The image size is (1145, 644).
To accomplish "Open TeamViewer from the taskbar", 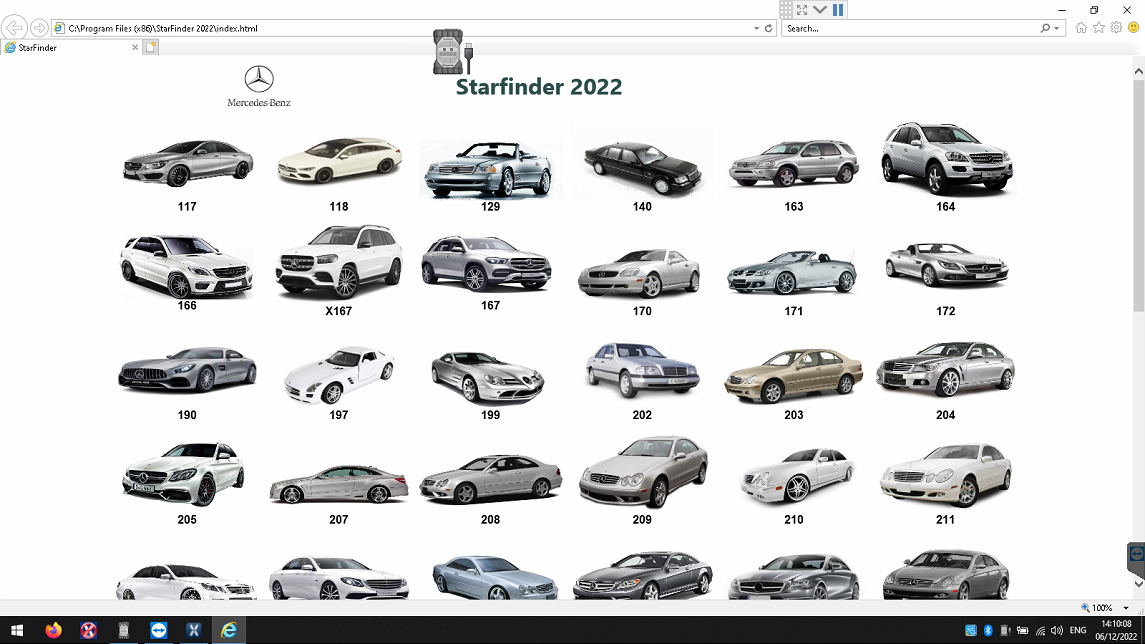I will (x=158, y=630).
